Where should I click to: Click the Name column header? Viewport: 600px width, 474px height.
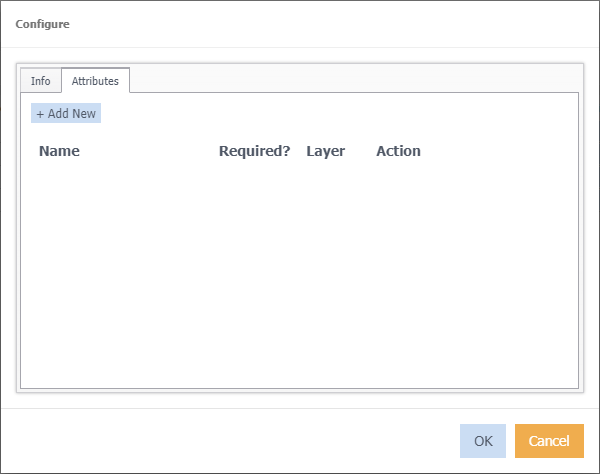59,152
